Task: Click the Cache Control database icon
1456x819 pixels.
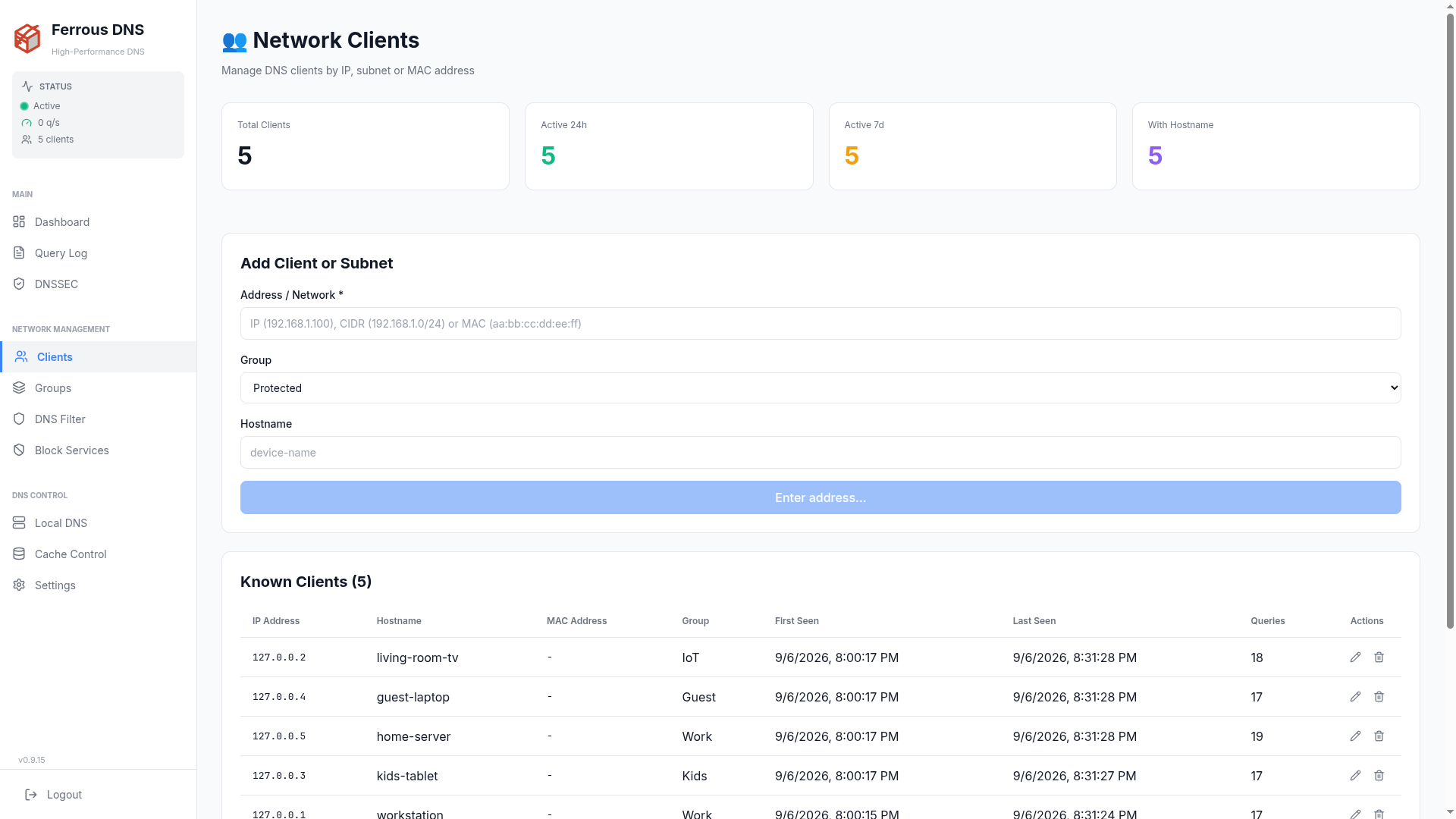Action: 19,554
